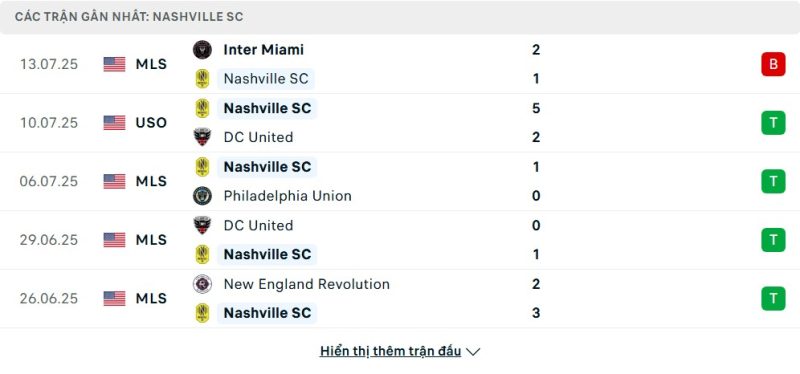Image resolution: width=800 pixels, height=374 pixels.
Task: Click green T badge for 26.06.25 match
Action: click(773, 298)
